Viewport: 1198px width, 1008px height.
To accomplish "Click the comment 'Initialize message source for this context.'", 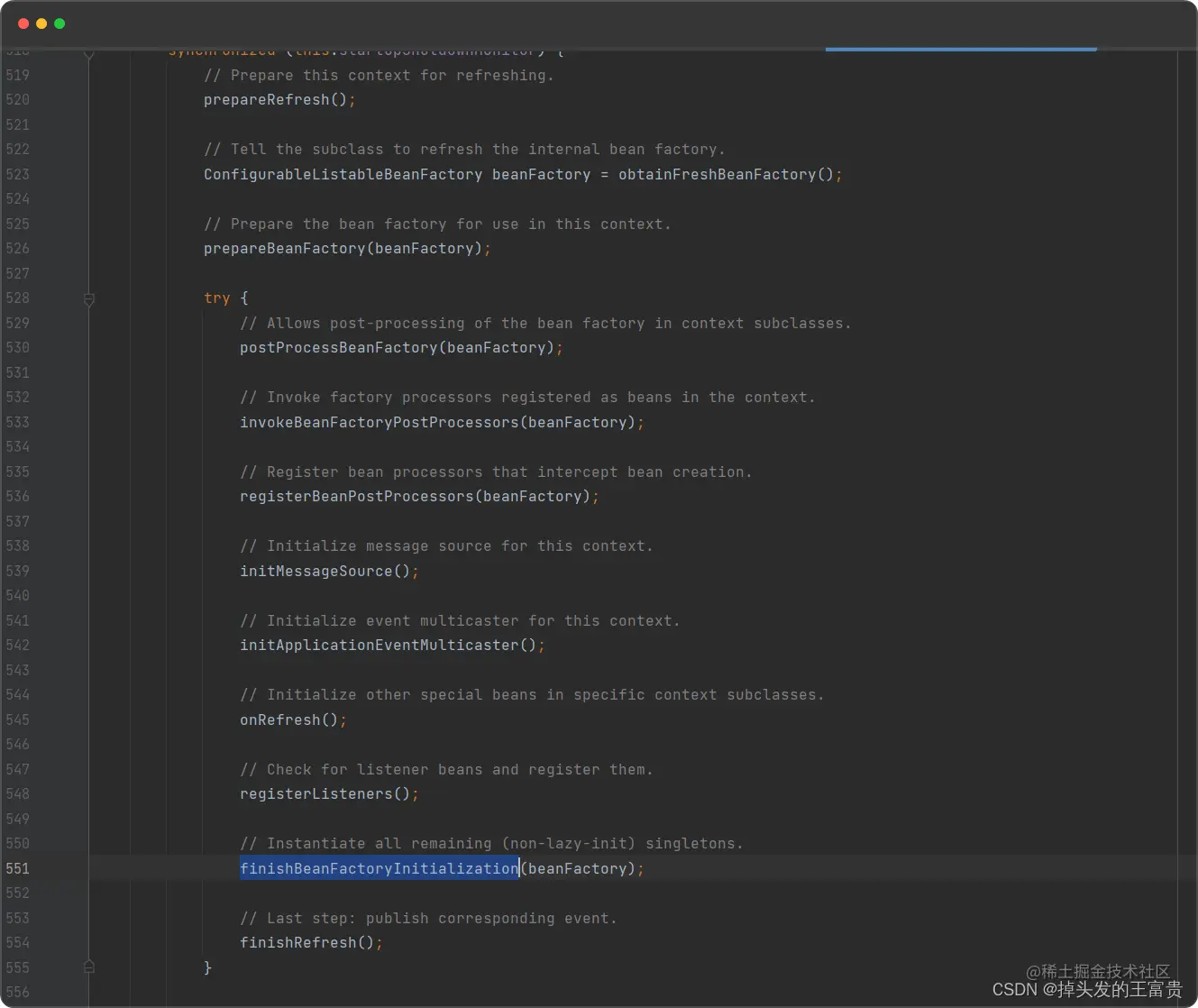I will pyautogui.click(x=446, y=546).
